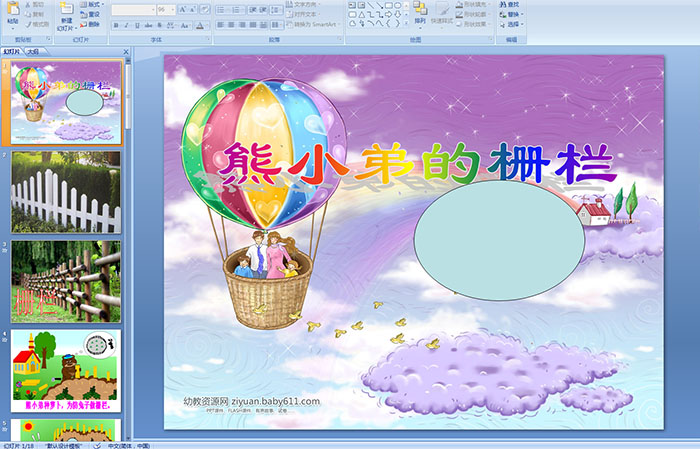Select the Format Painter (格式刷) tool
This screenshot has width=700, height=449.
(37, 24)
